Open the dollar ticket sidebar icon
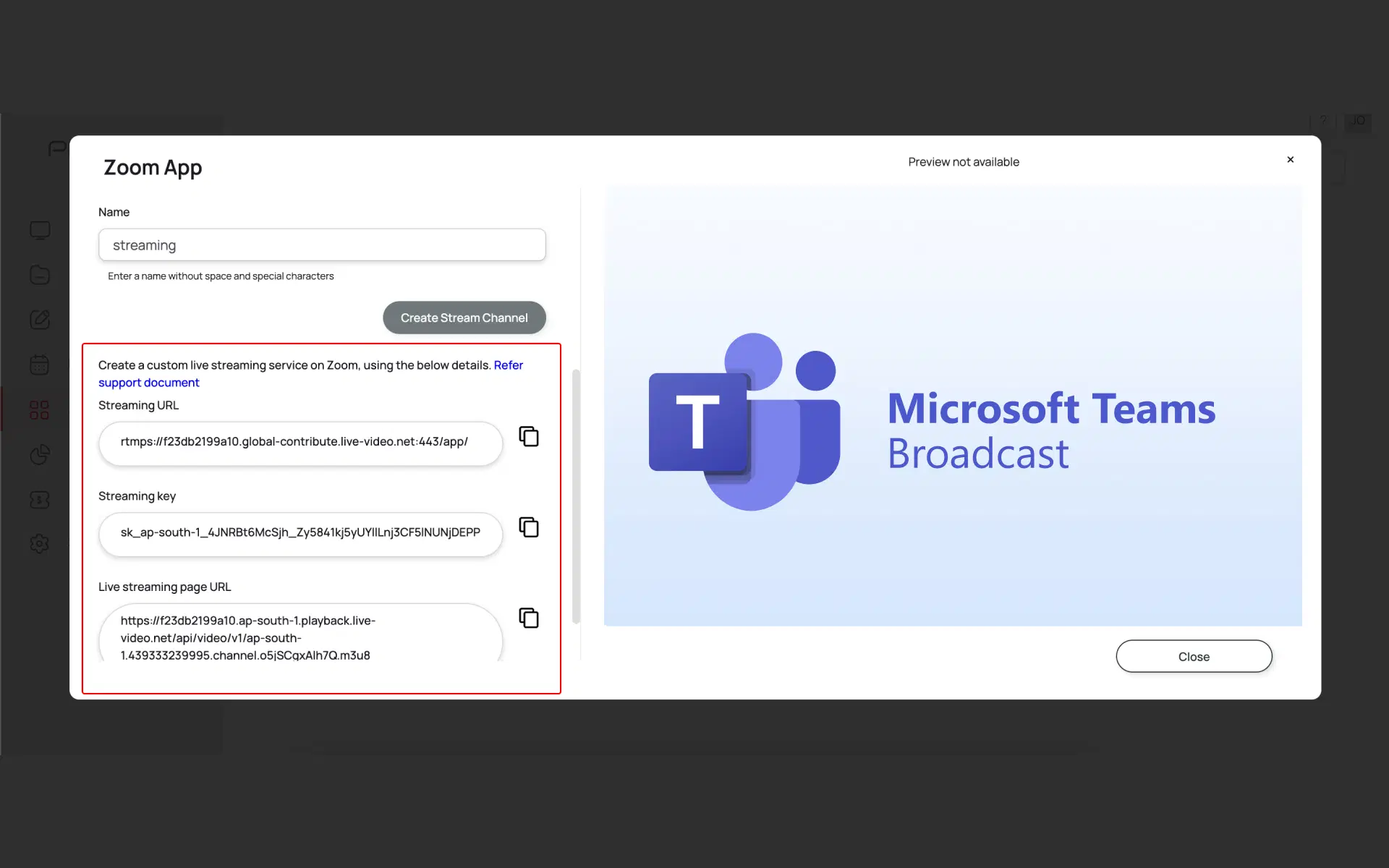This screenshot has height=868, width=1389. click(x=40, y=500)
